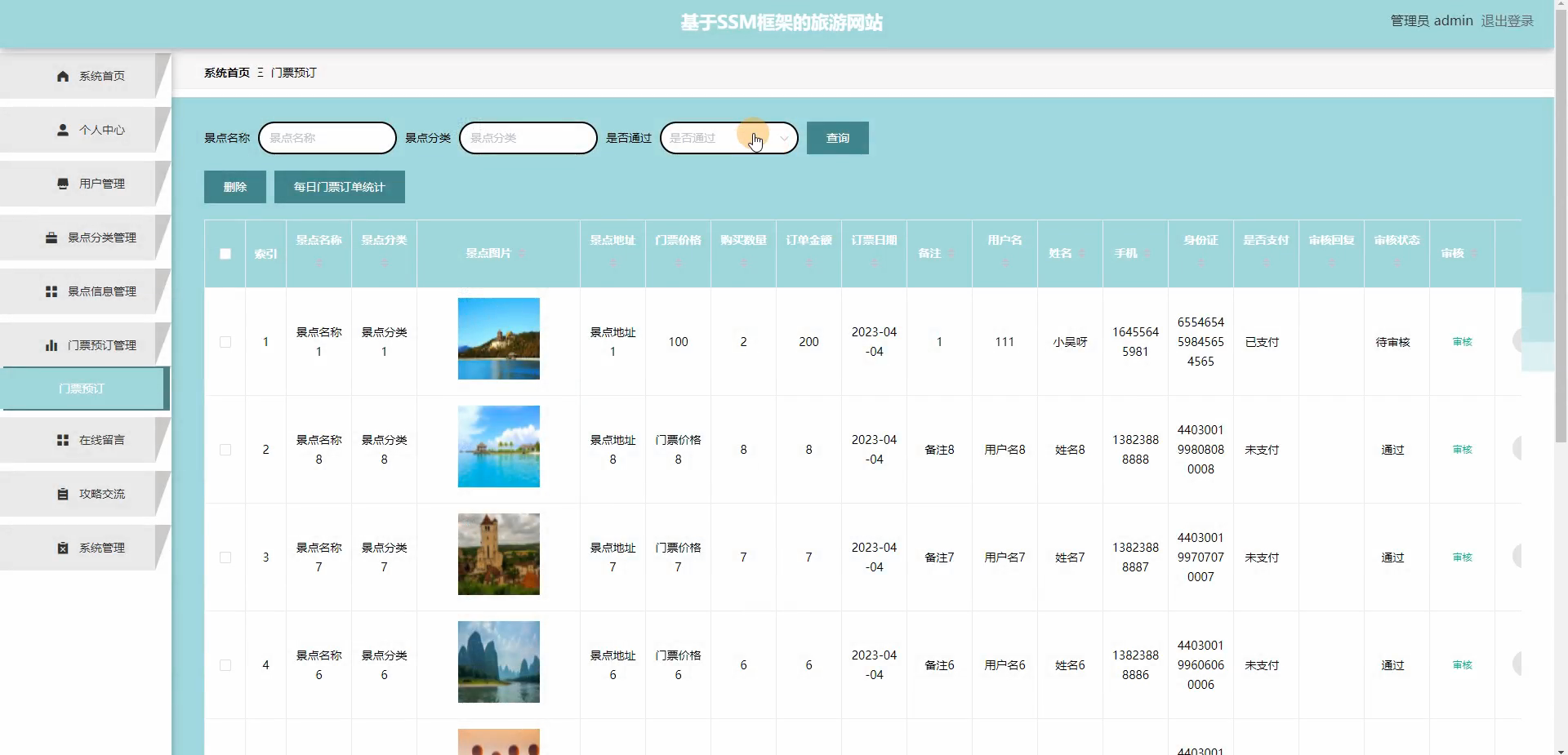
Task: Check the checkbox for row index 1
Action: click(225, 342)
